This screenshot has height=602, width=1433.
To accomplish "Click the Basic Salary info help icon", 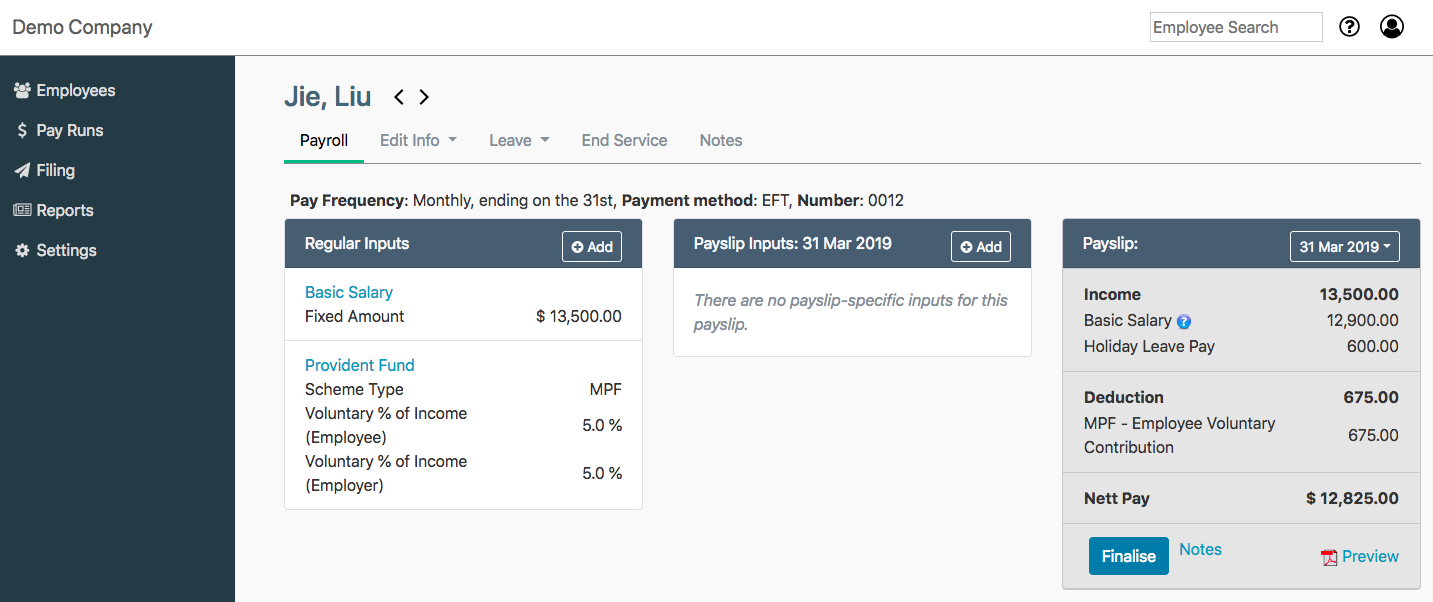I will click(1184, 322).
